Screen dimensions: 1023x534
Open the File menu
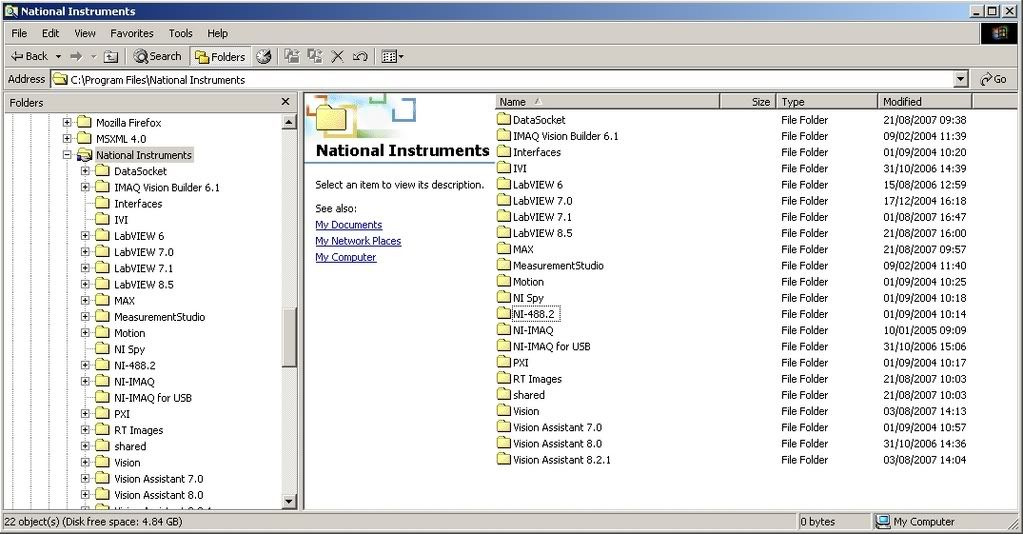click(x=19, y=33)
